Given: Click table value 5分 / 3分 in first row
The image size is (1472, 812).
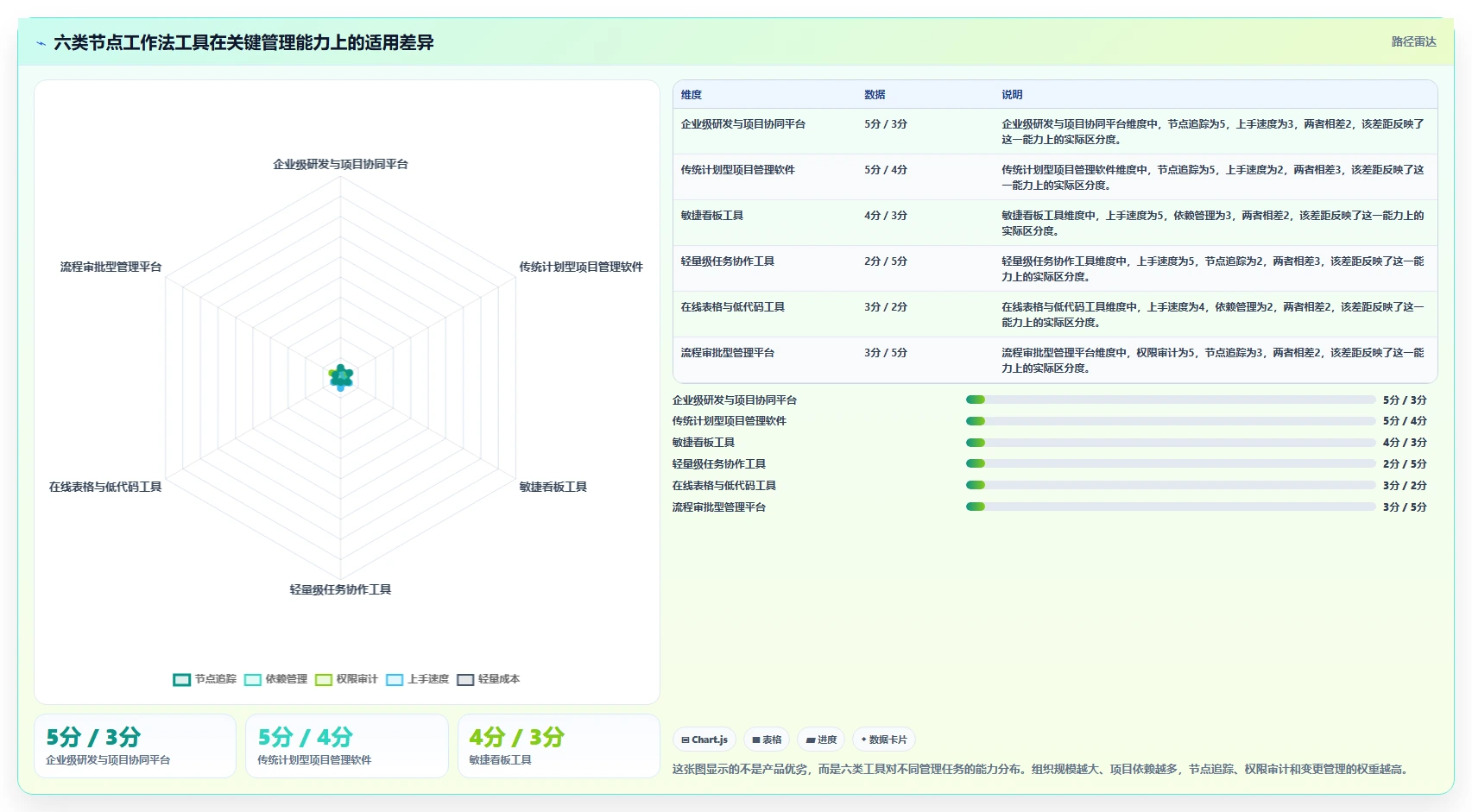Looking at the screenshot, I should (886, 124).
